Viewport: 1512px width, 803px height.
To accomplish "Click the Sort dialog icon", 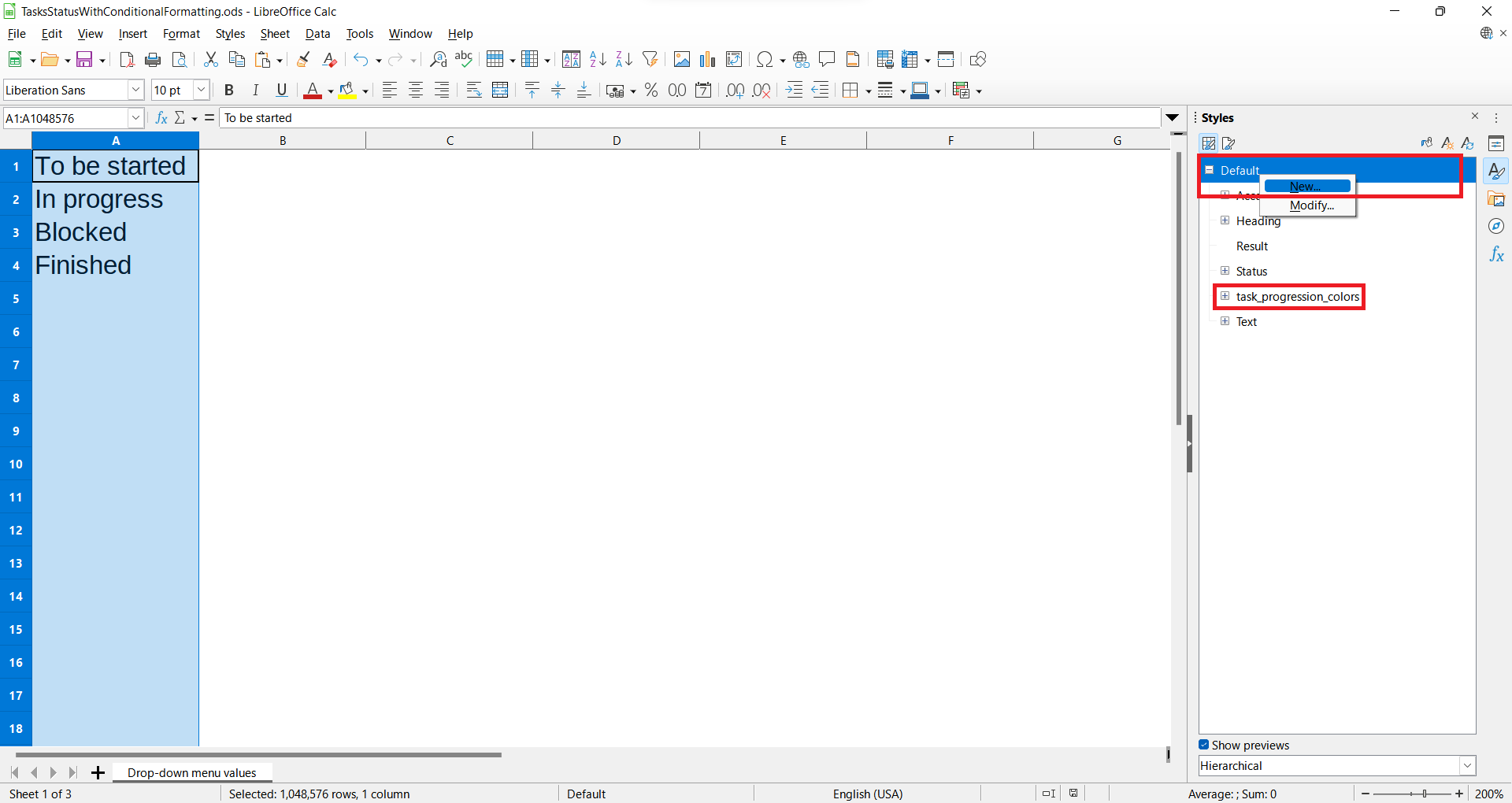I will (572, 60).
